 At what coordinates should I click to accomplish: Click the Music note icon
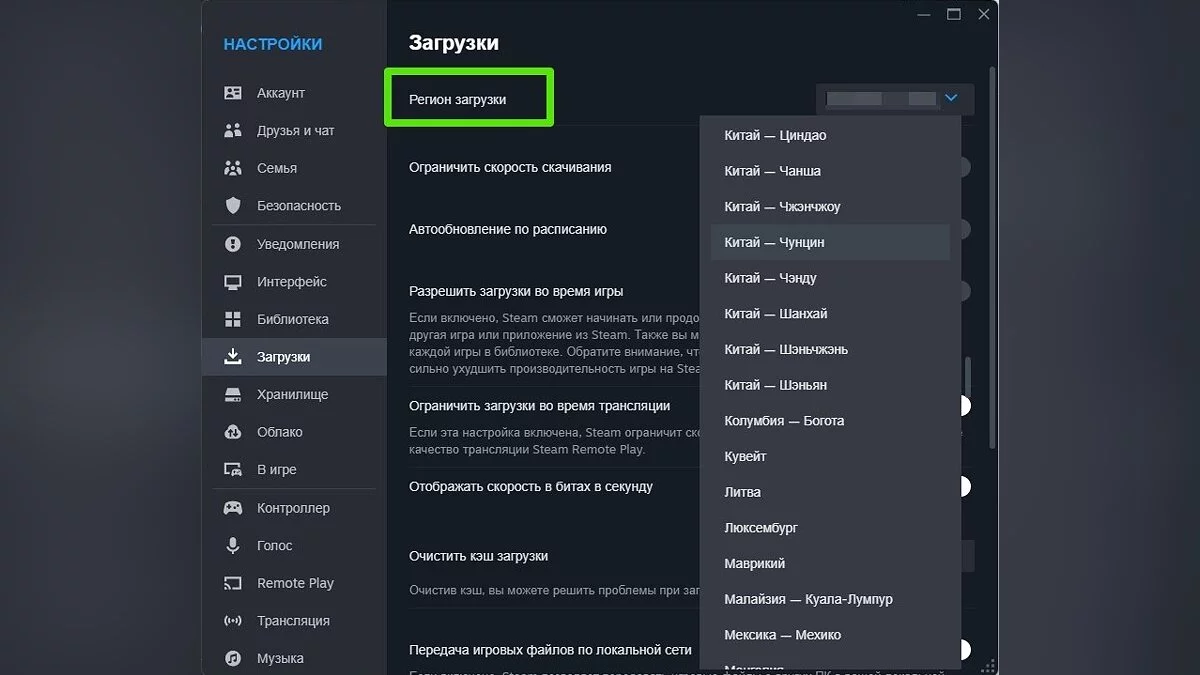(233, 658)
